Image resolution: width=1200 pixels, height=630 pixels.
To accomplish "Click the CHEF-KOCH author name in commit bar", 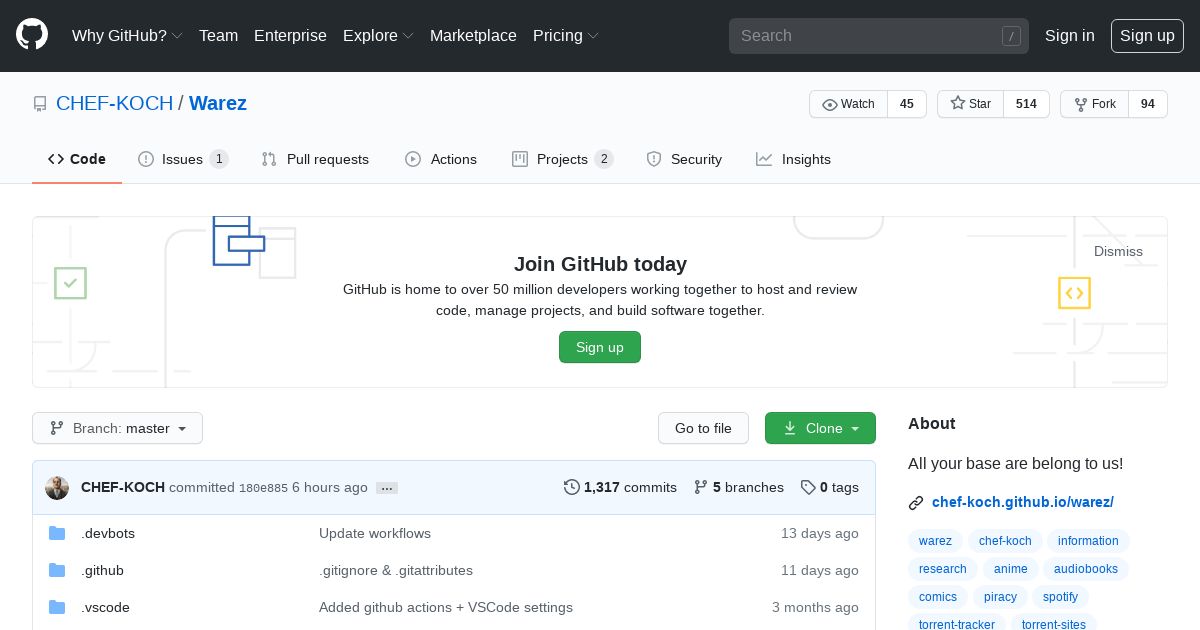I will 123,487.
